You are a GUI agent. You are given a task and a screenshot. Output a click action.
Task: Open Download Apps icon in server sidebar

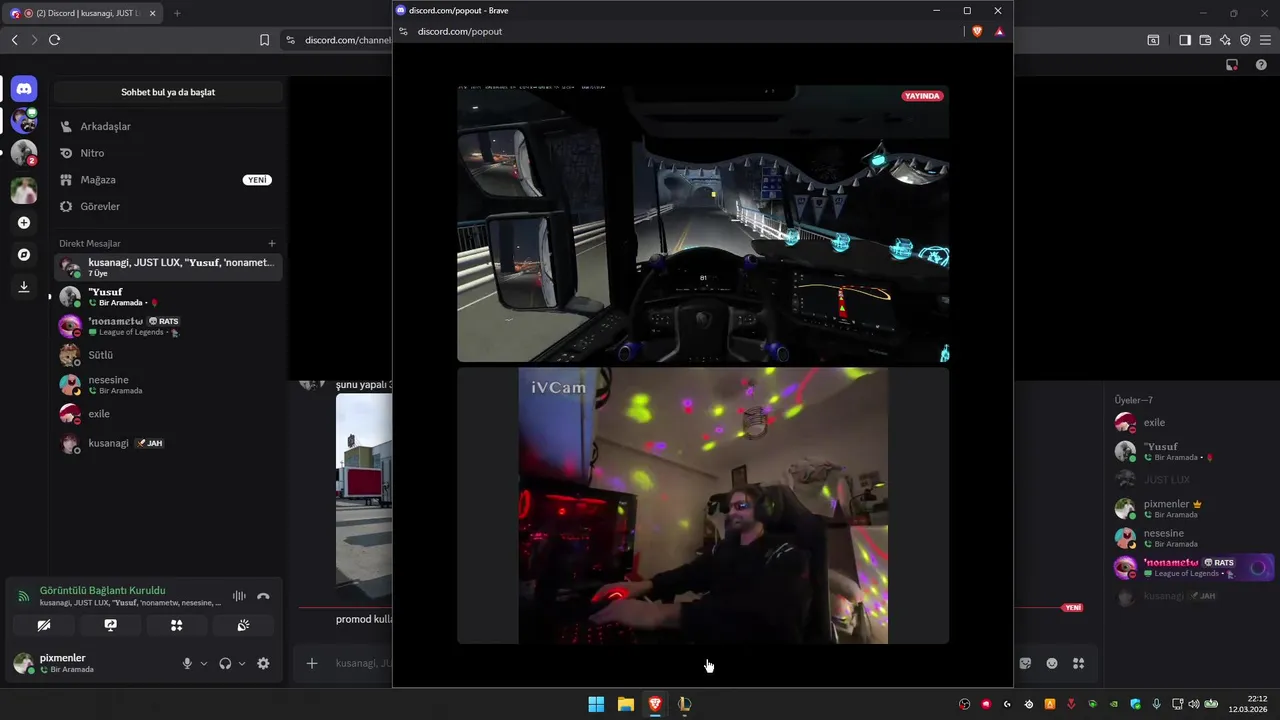(x=24, y=286)
